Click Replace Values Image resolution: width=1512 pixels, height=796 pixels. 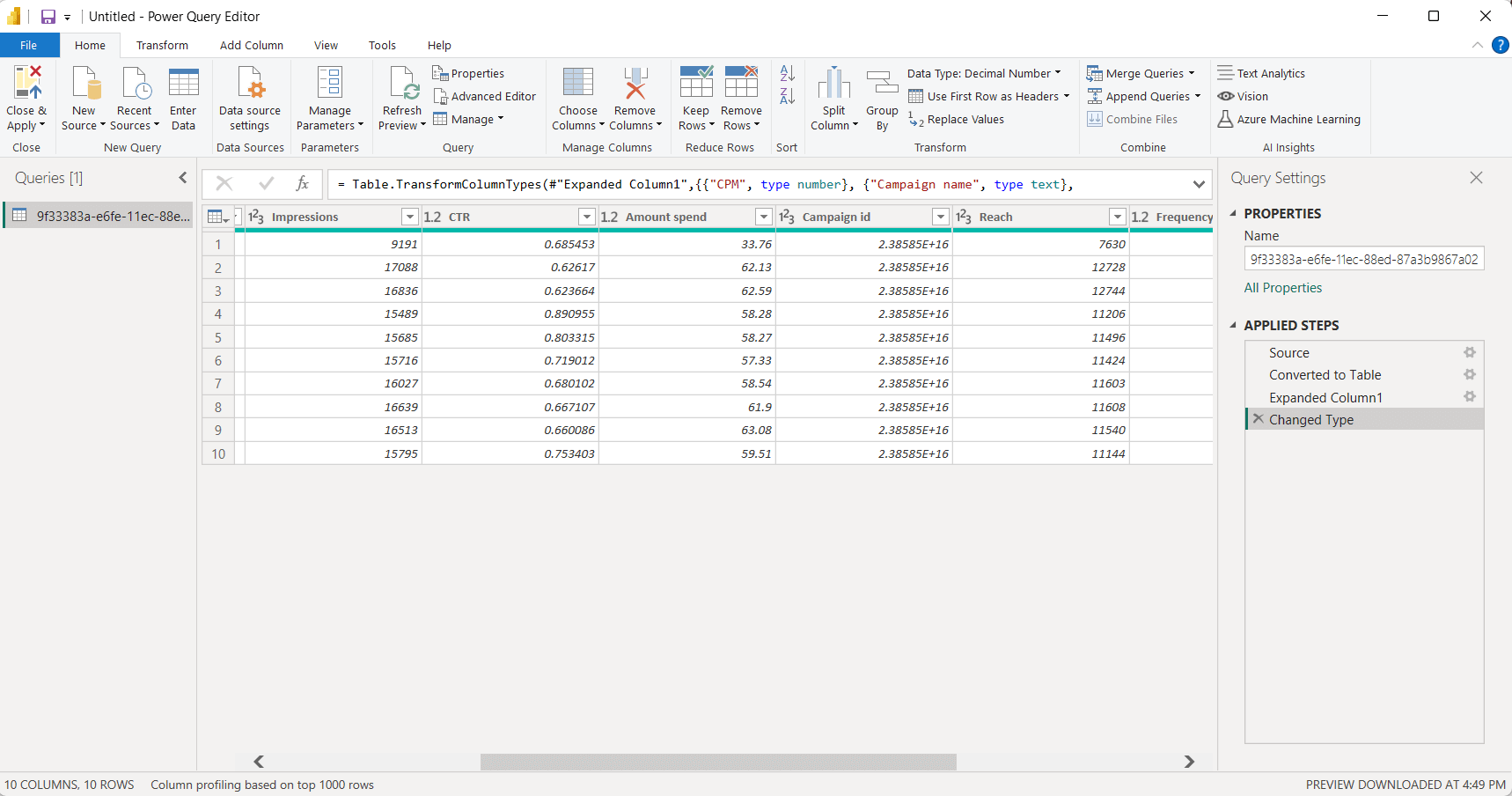pyautogui.click(x=957, y=119)
